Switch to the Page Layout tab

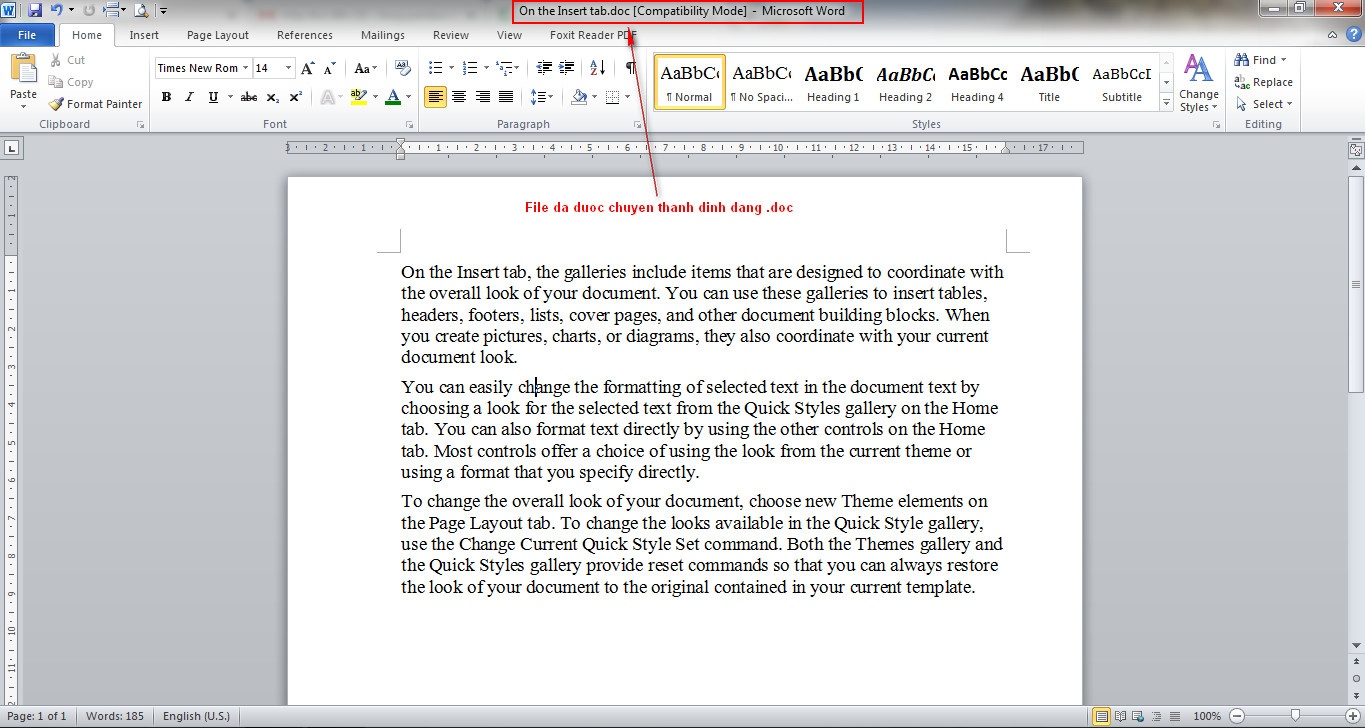click(x=218, y=35)
